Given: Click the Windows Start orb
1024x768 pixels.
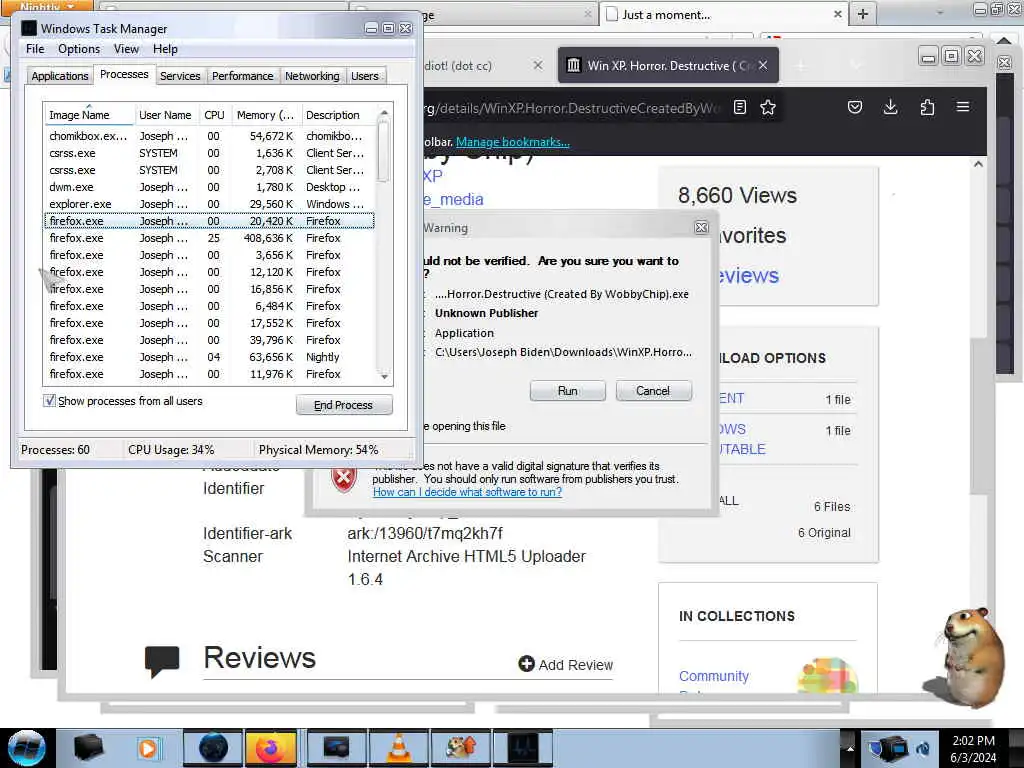Looking at the screenshot, I should click(26, 748).
